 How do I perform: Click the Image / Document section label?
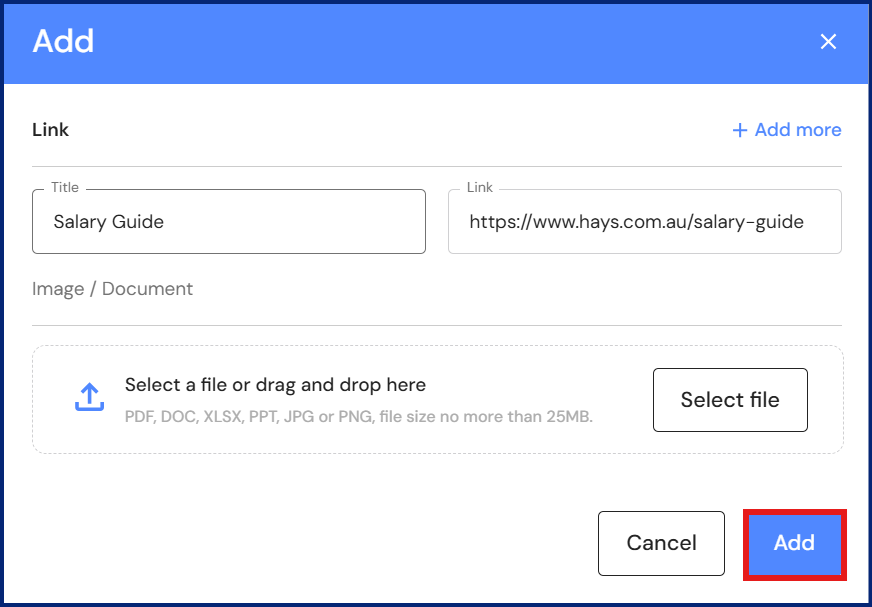(112, 289)
